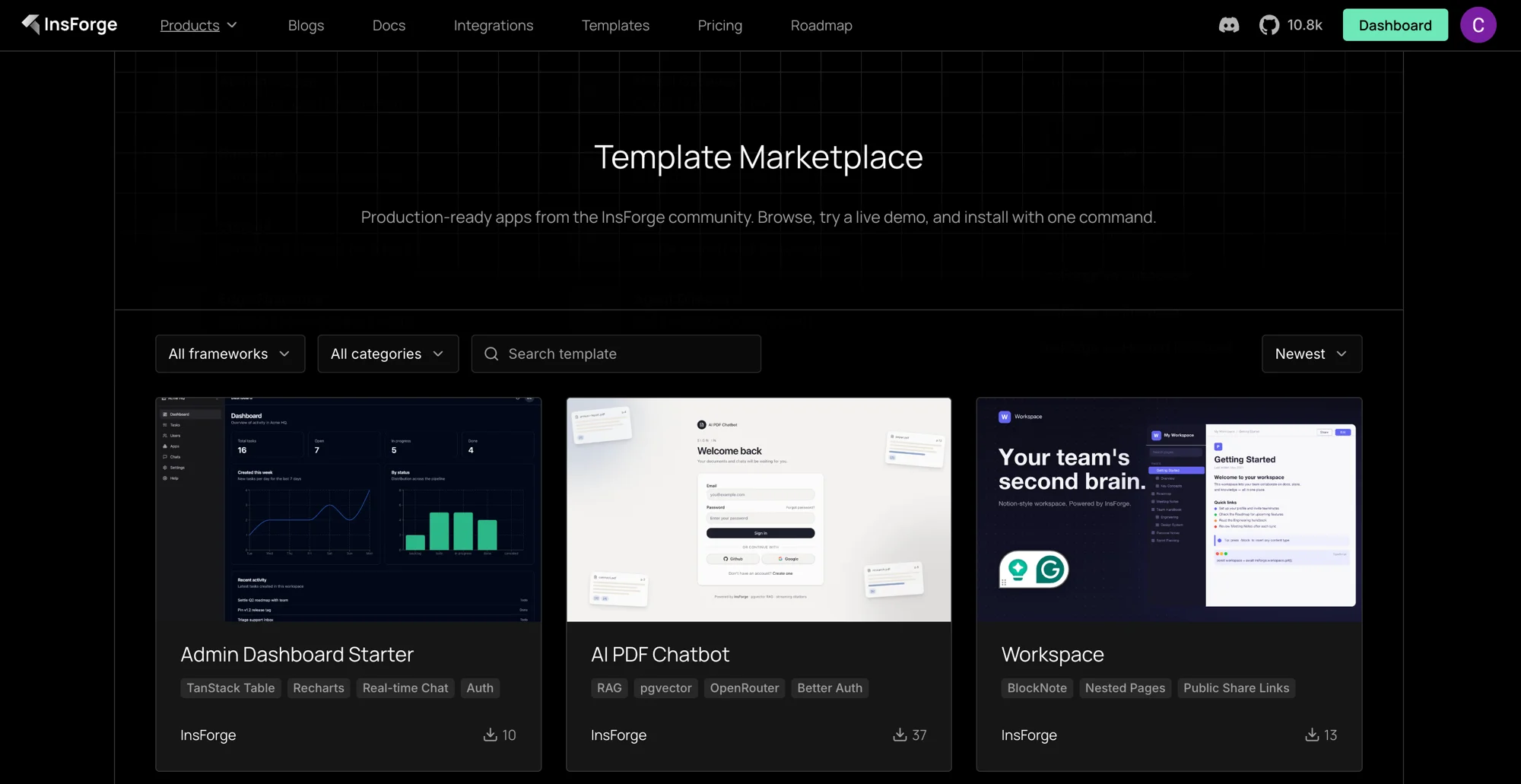Open the Newest sort dropdown

tap(1312, 354)
